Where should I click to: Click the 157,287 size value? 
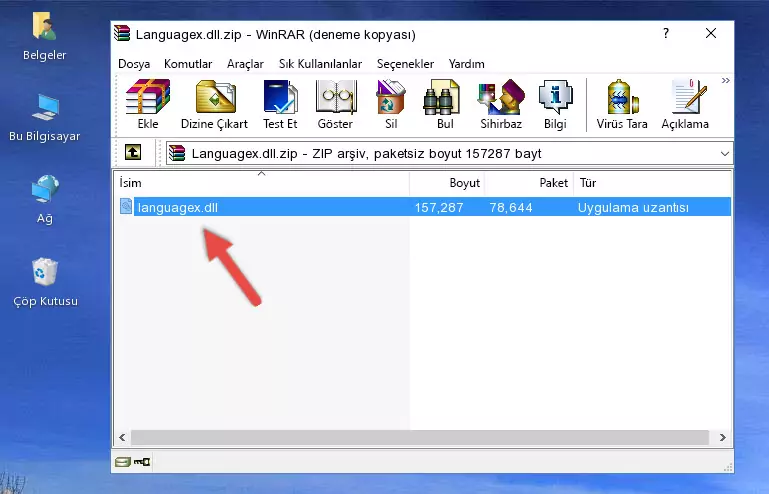click(438, 208)
